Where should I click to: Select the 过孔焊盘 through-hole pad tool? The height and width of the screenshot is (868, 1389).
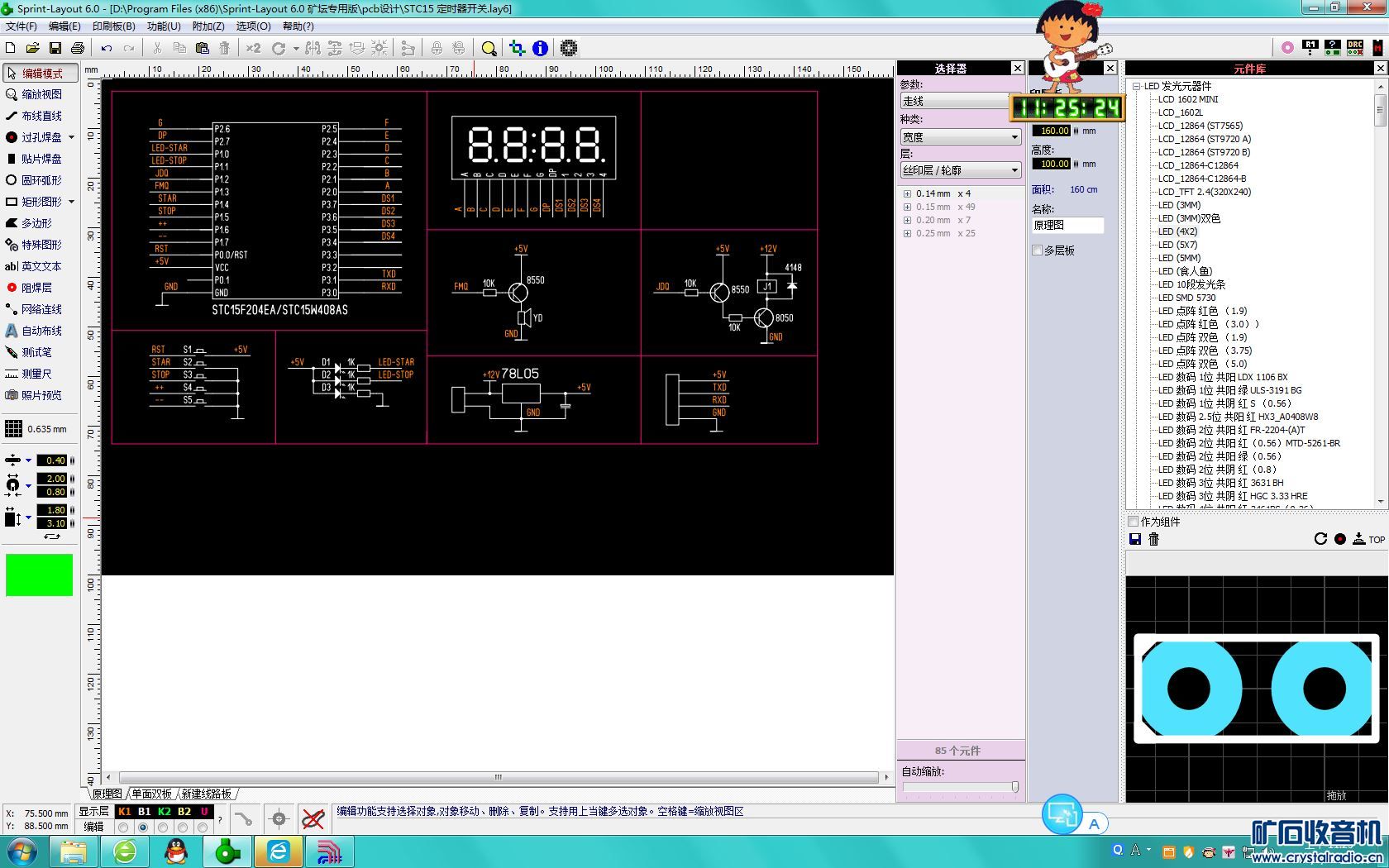coord(41,137)
